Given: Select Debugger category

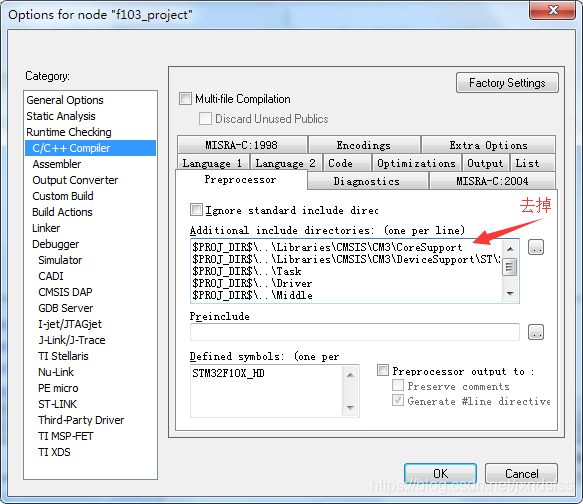Looking at the screenshot, I should (x=55, y=244).
